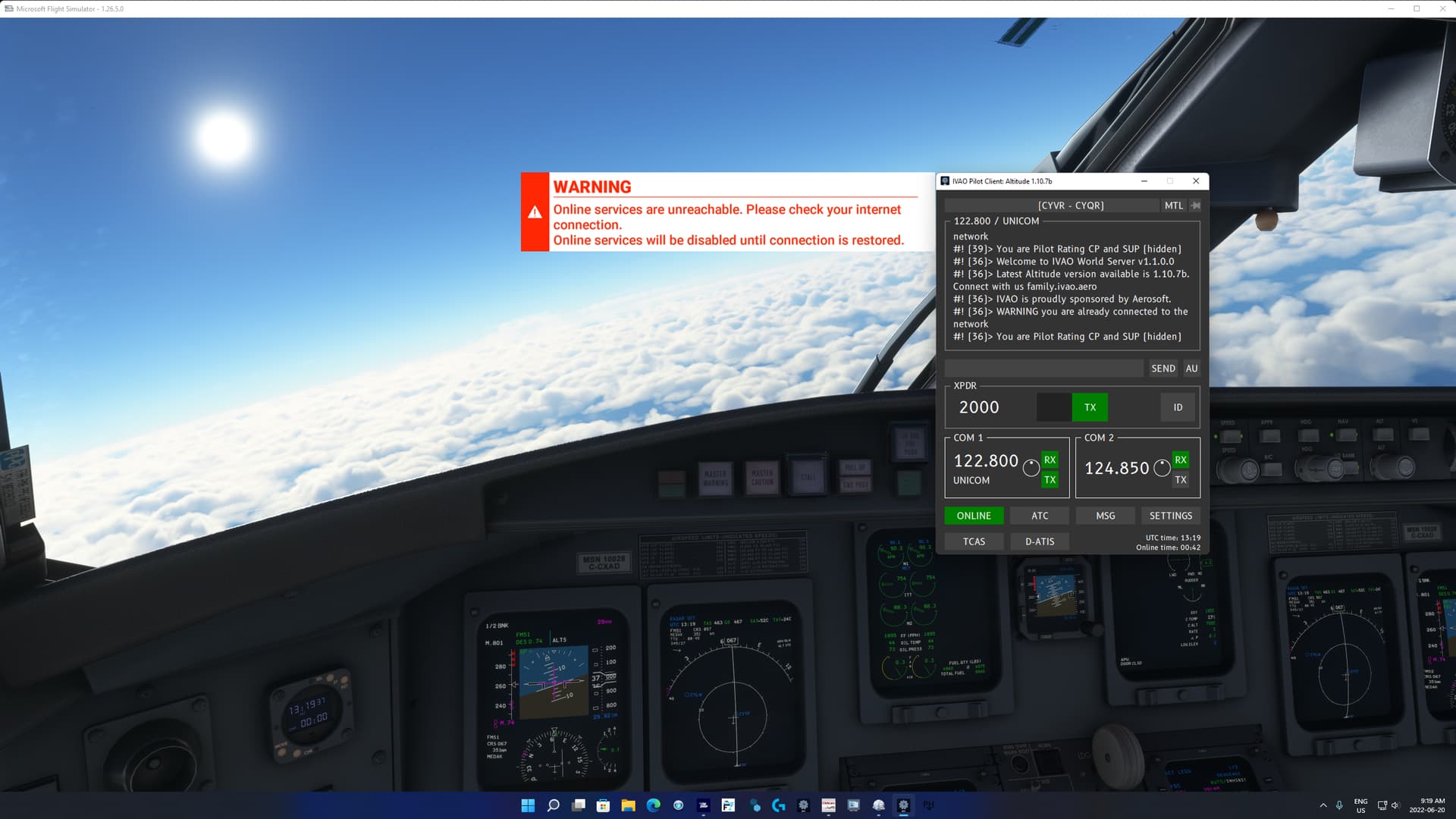1456x819 pixels.
Task: Click the UTC time 13:19 readout
Action: (1172, 538)
